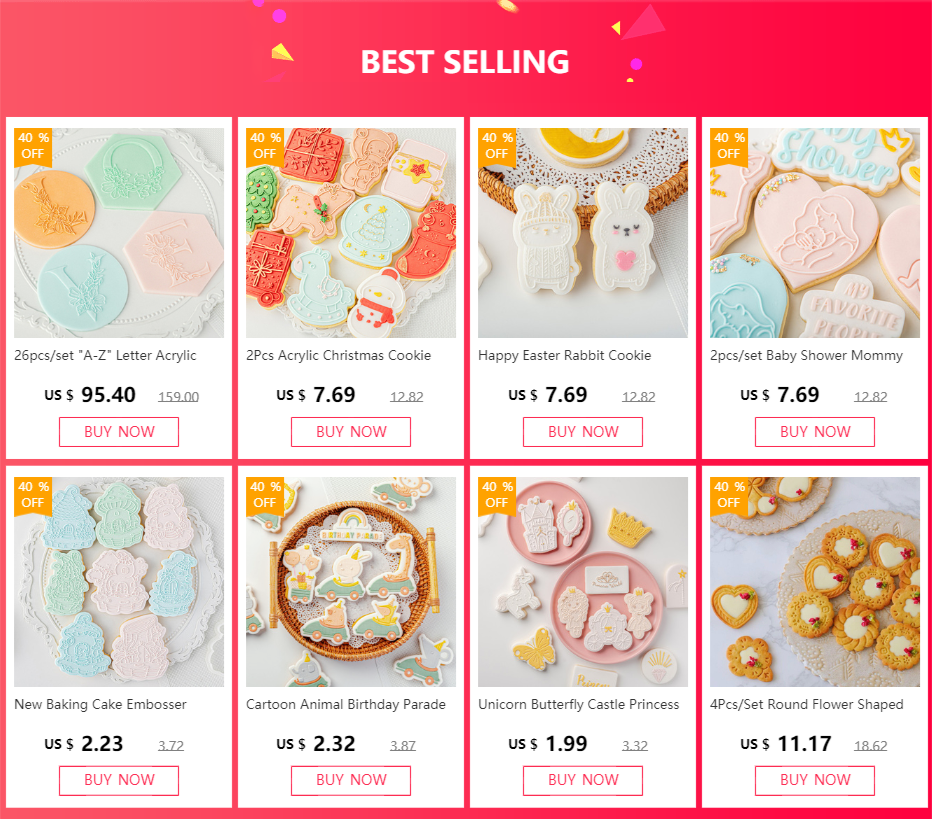Click BUY NOW for Birthday Parade at 2.32

[x=351, y=780]
